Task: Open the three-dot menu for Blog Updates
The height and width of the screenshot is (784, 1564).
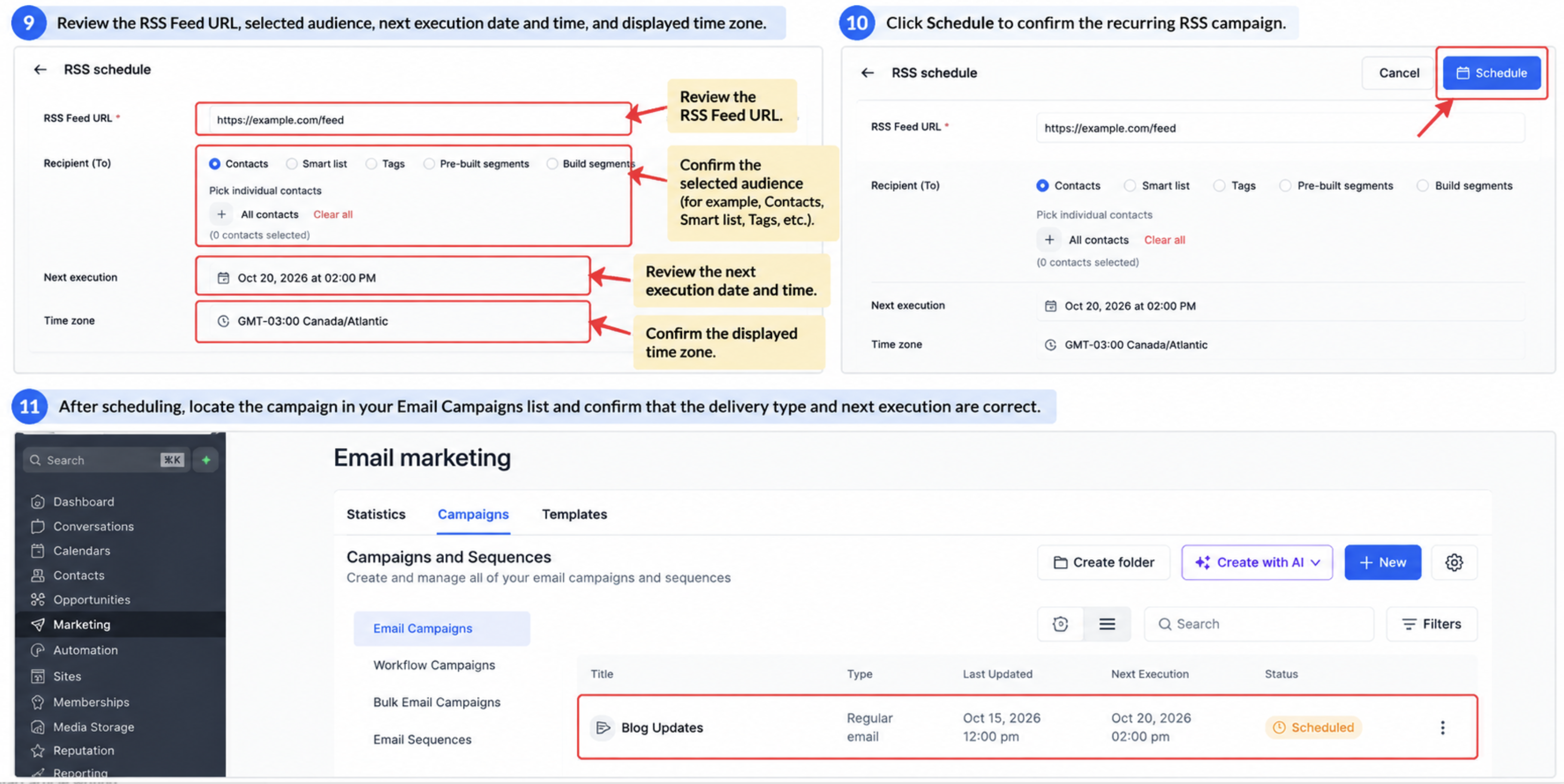Action: (1442, 727)
